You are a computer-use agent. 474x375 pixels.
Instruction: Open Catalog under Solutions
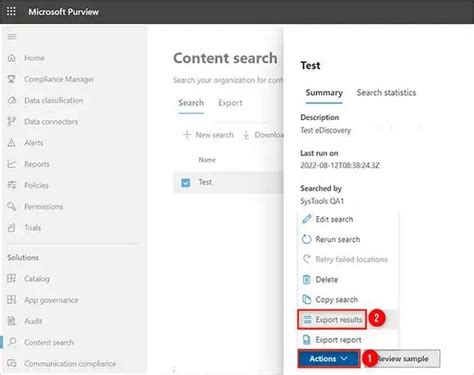pyautogui.click(x=37, y=279)
